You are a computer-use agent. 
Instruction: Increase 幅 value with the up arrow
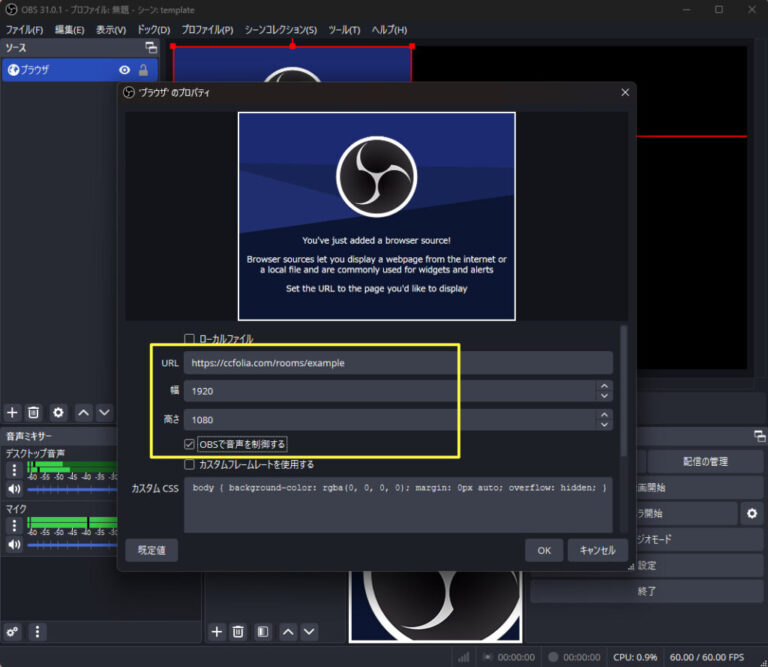[603, 385]
